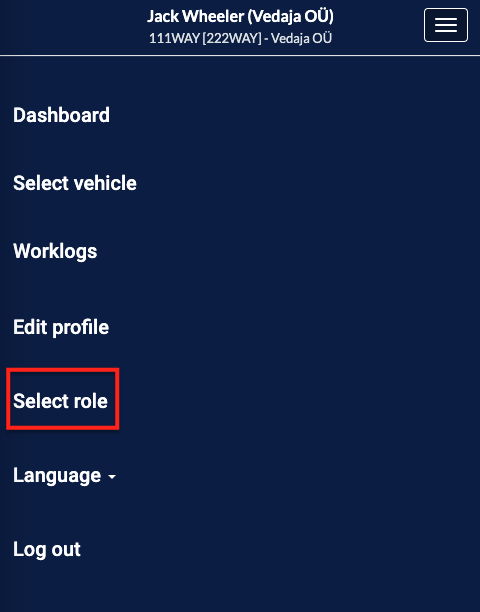The width and height of the screenshot is (480, 612).
Task: Open the Dashboard menu item
Action: 61,115
